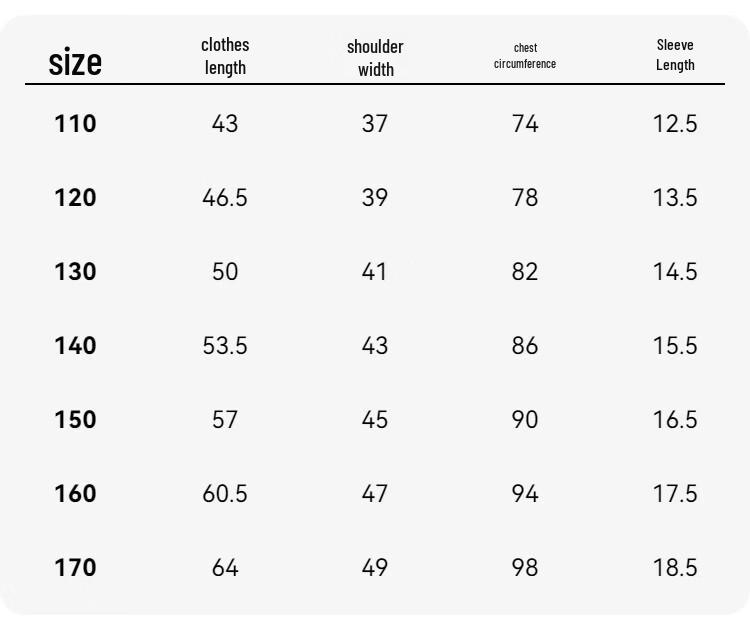Click shoulder width value 41

374,272
